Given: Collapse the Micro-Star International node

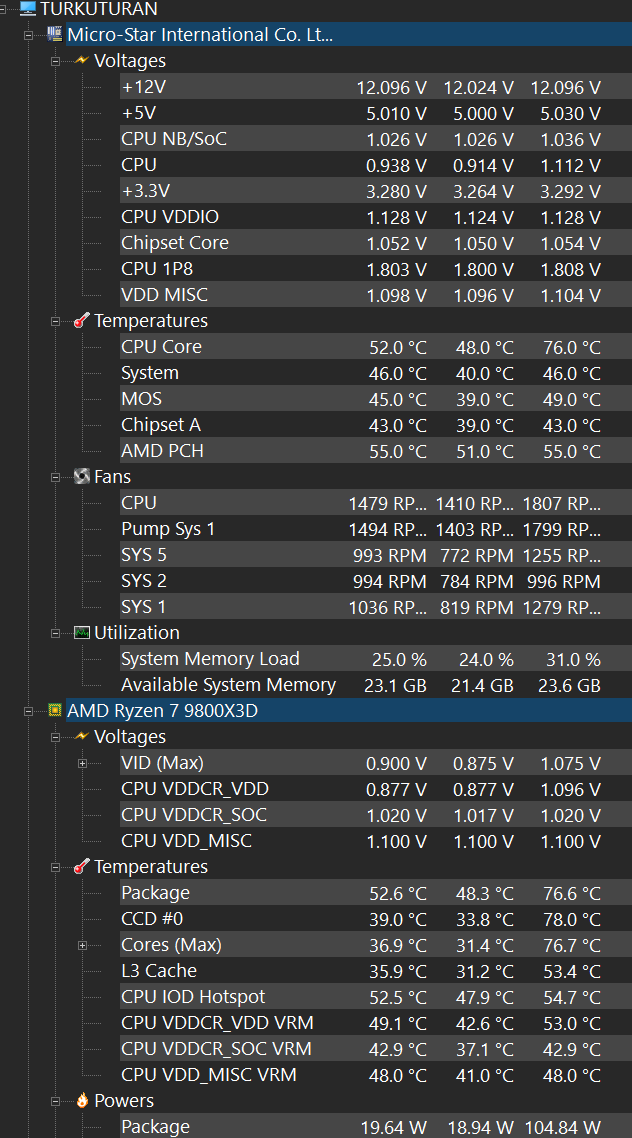Looking at the screenshot, I should click(28, 35).
